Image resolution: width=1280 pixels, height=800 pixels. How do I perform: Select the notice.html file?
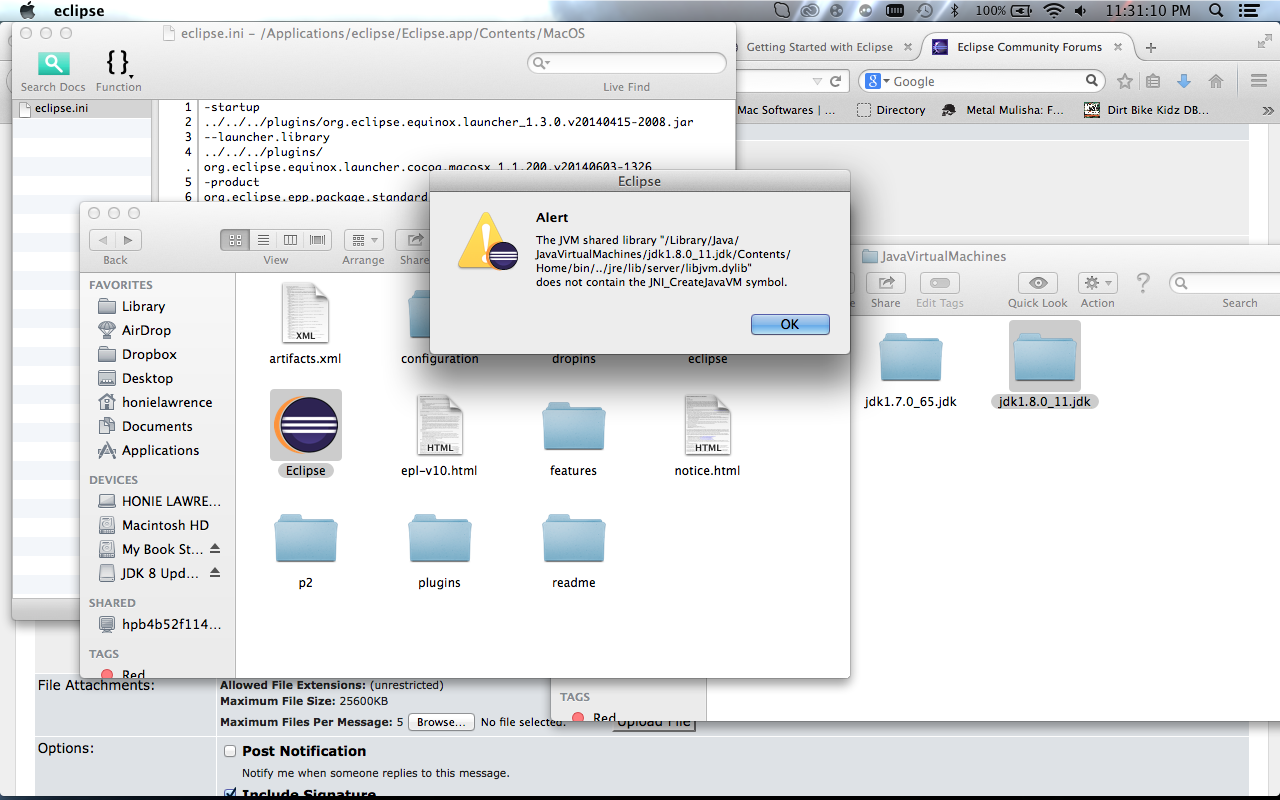point(708,425)
